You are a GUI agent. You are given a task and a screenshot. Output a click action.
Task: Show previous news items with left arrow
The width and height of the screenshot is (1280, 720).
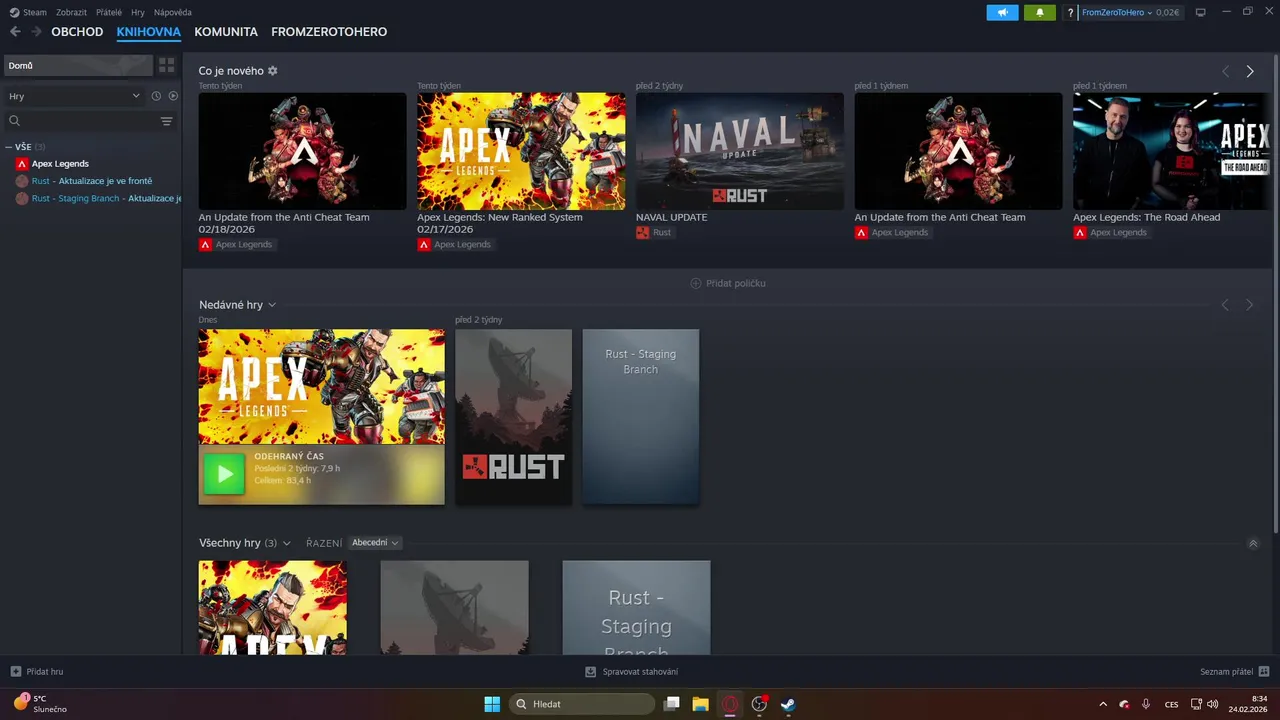[x=1226, y=71]
